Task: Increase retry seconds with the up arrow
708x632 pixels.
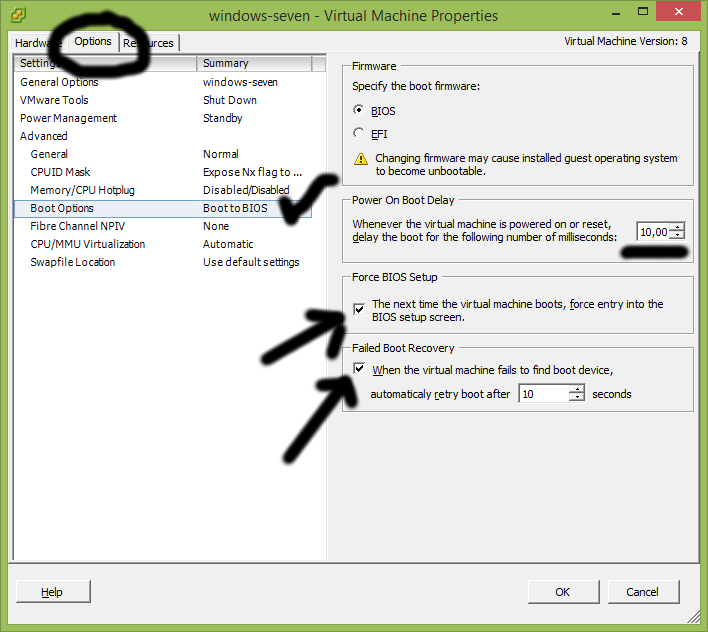Action: coord(577,389)
